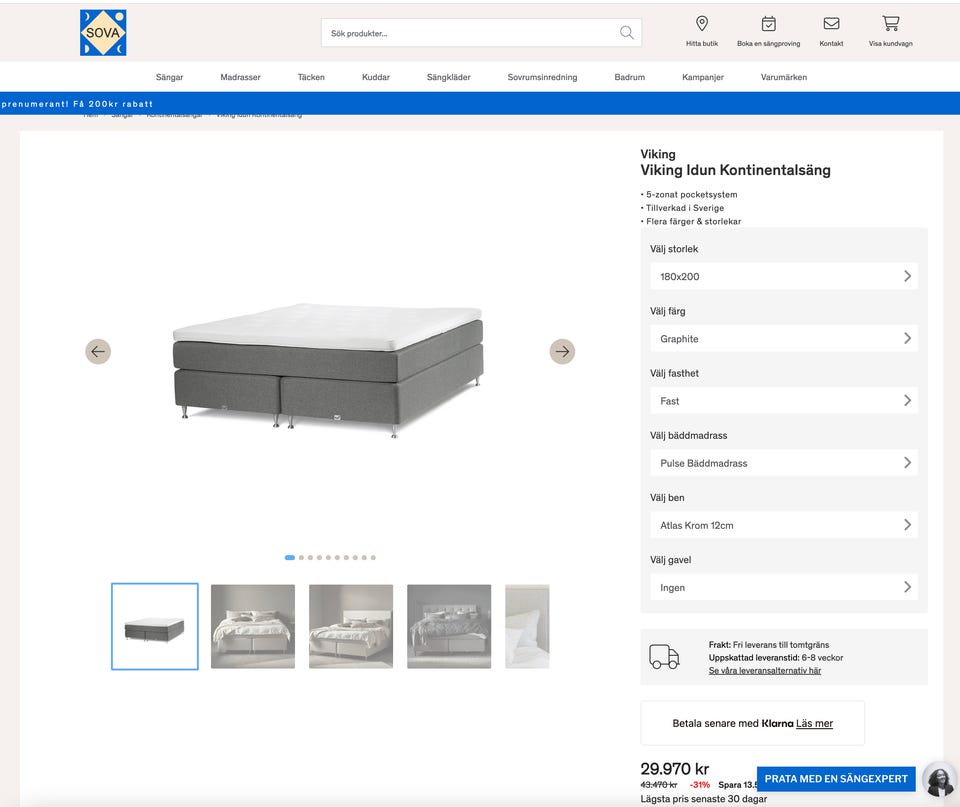The image size is (960, 807).
Task: Open the Välj ben Atlas Krom selector
Action: tap(783, 525)
